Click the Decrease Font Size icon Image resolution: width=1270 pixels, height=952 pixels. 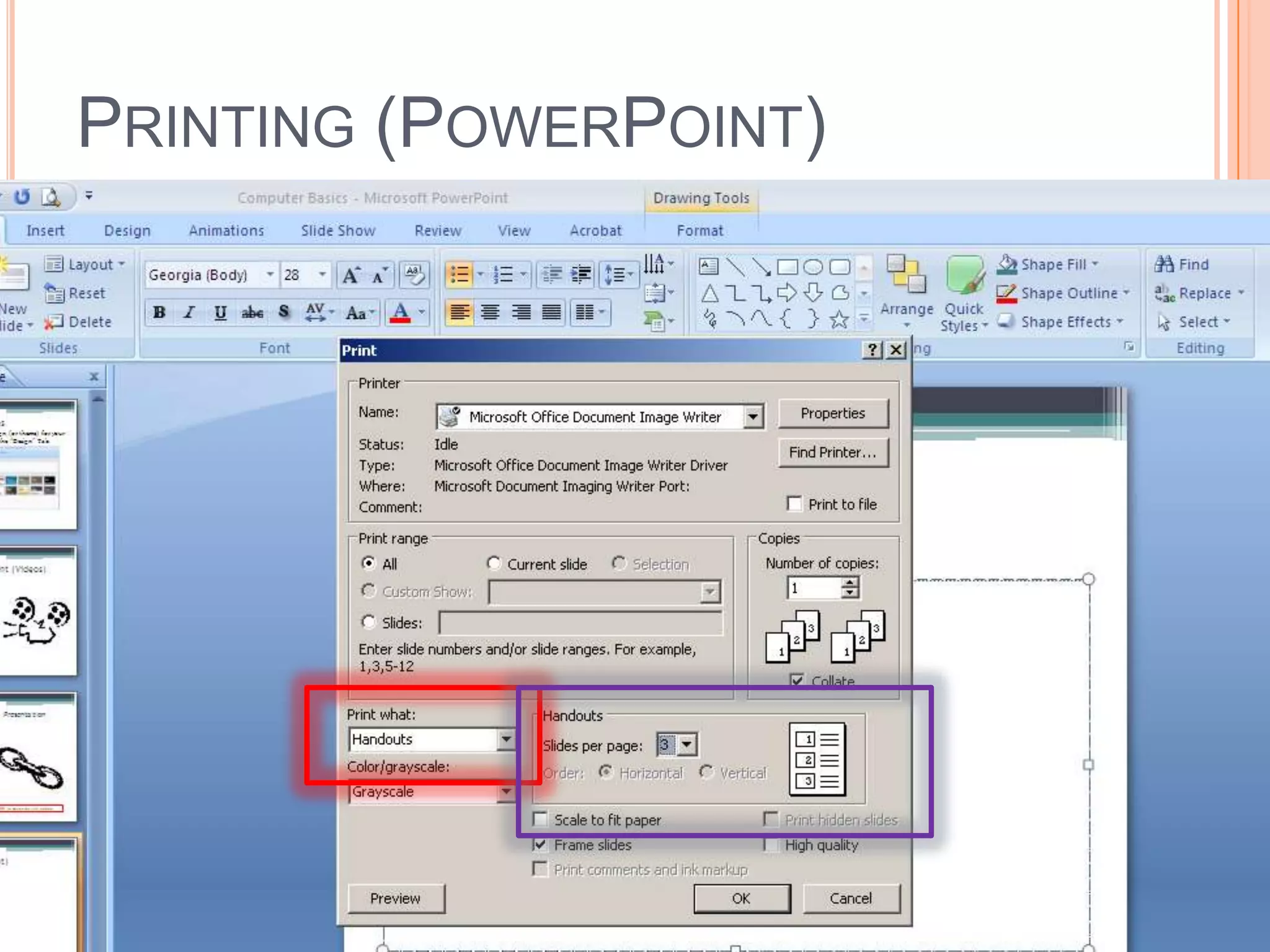[x=380, y=275]
